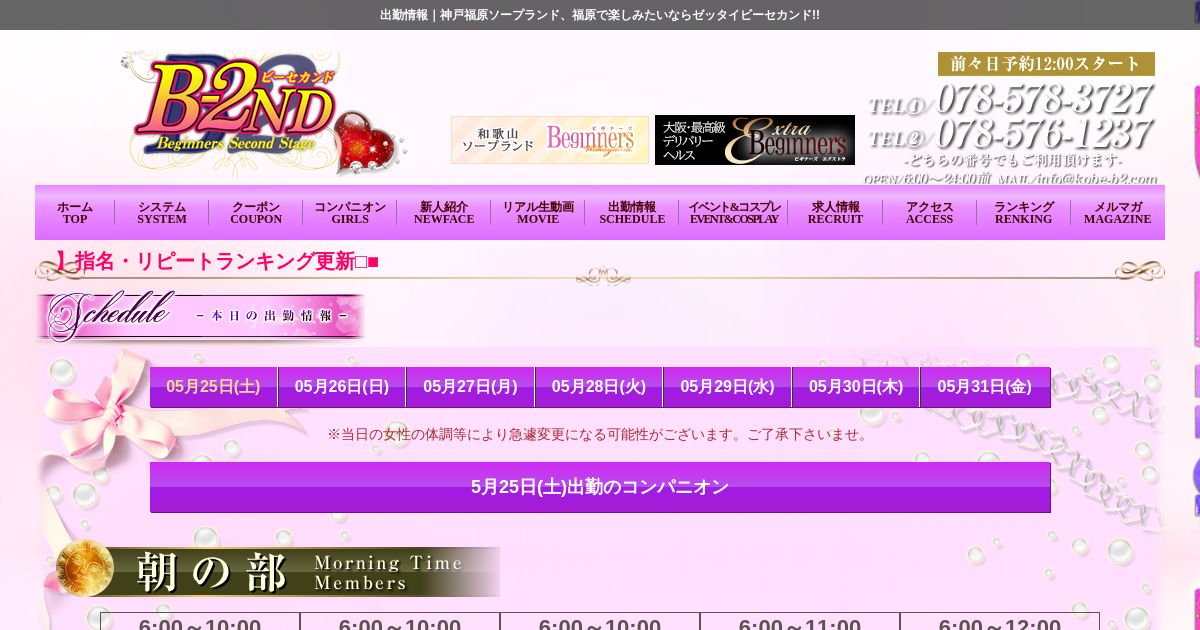Open the イベント&コスプレ menu item
Viewport: 1200px width, 630px height.
pos(734,213)
